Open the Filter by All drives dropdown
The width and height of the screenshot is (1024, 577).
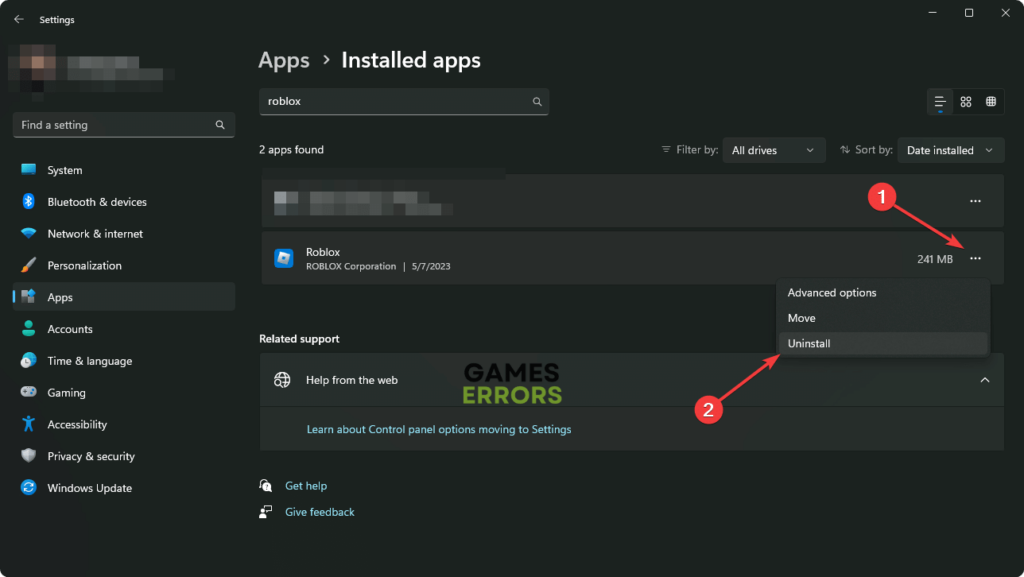(773, 150)
